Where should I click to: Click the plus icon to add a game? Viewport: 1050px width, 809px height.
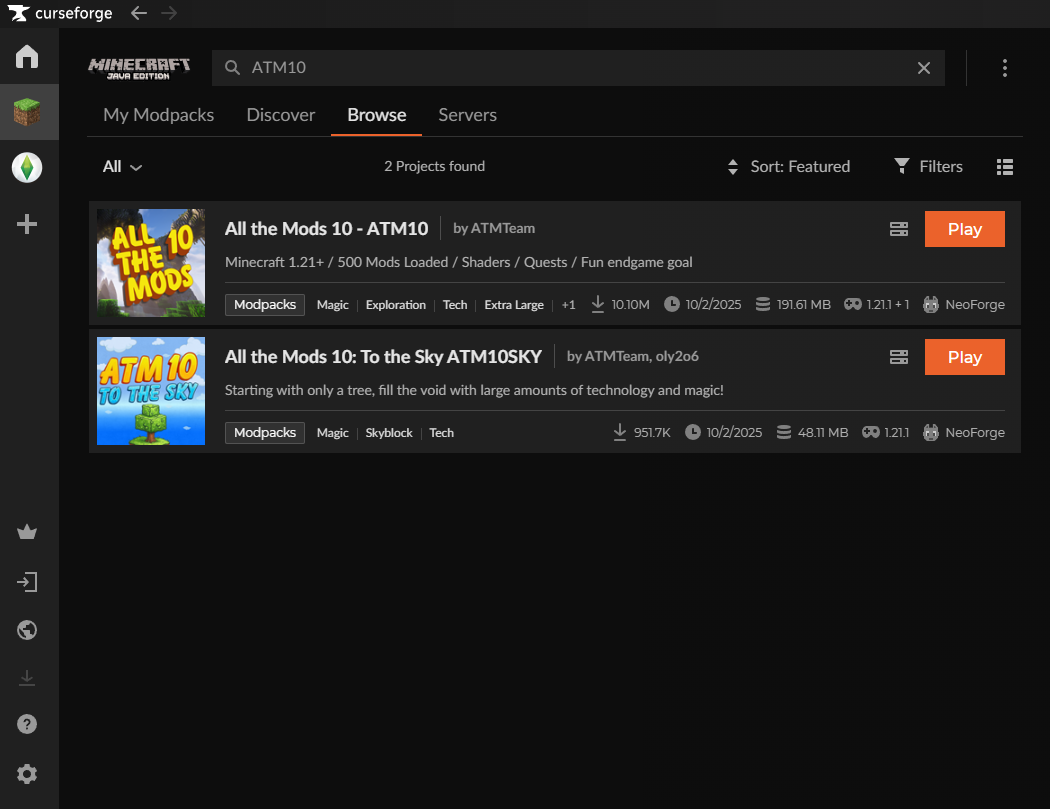click(x=27, y=224)
